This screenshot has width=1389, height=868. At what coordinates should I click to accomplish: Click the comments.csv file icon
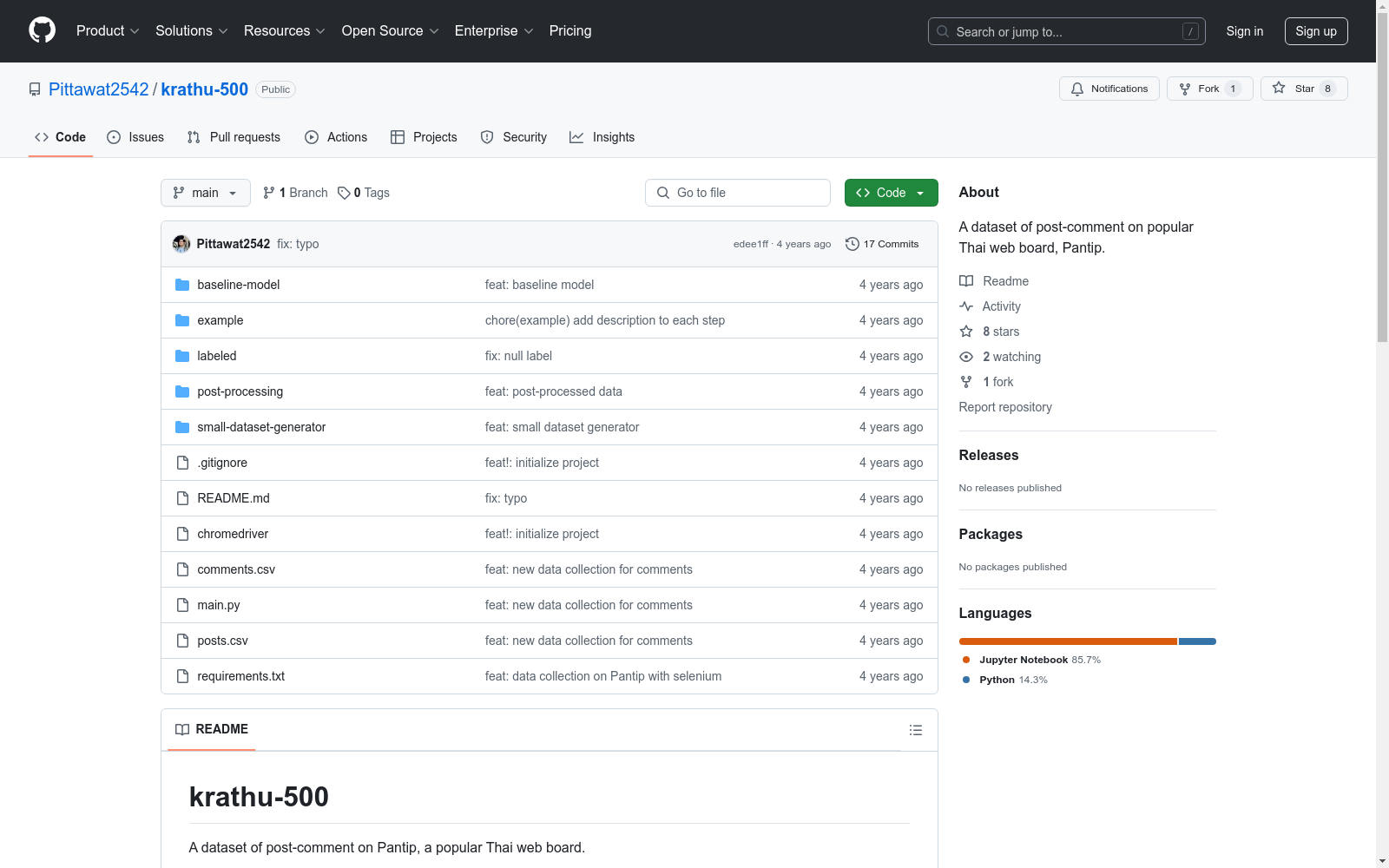(182, 569)
